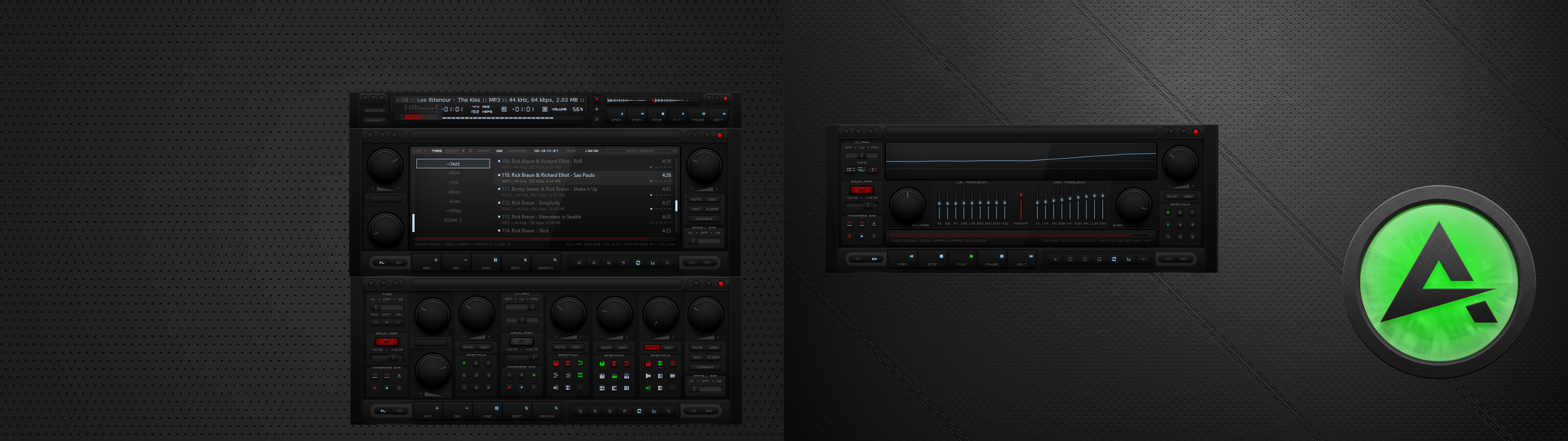The image size is (1568, 441).
Task: Click red EQ button in equalizer window
Action: click(x=862, y=190)
